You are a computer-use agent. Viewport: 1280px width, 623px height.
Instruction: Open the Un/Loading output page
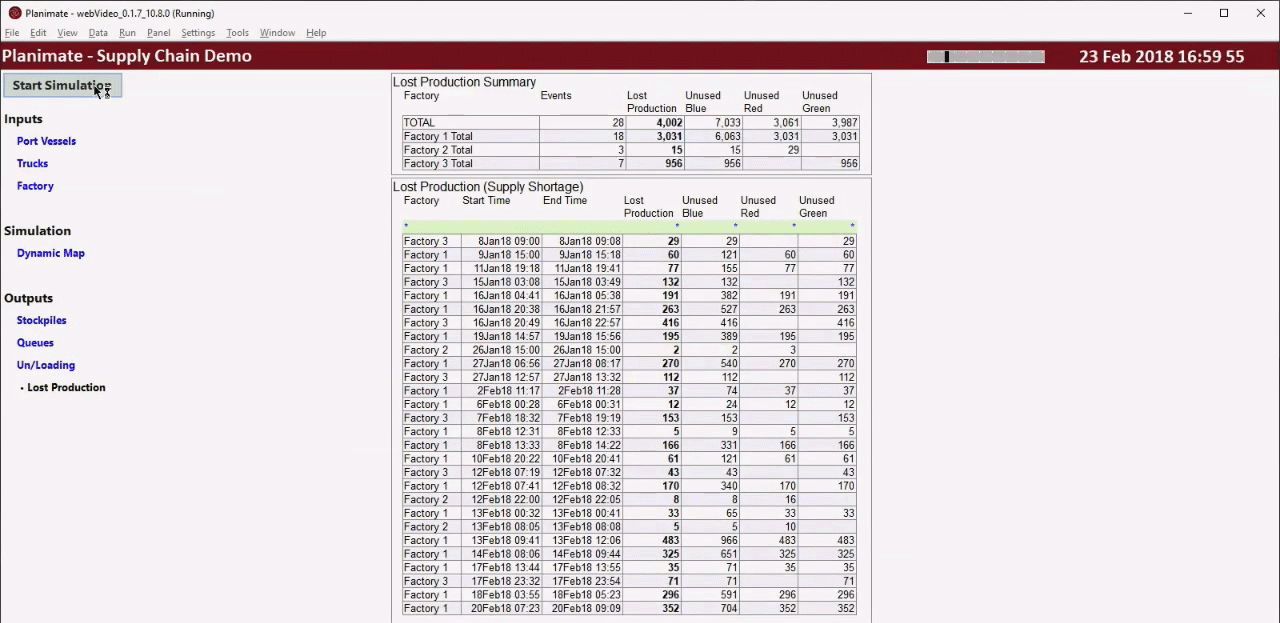(x=45, y=365)
